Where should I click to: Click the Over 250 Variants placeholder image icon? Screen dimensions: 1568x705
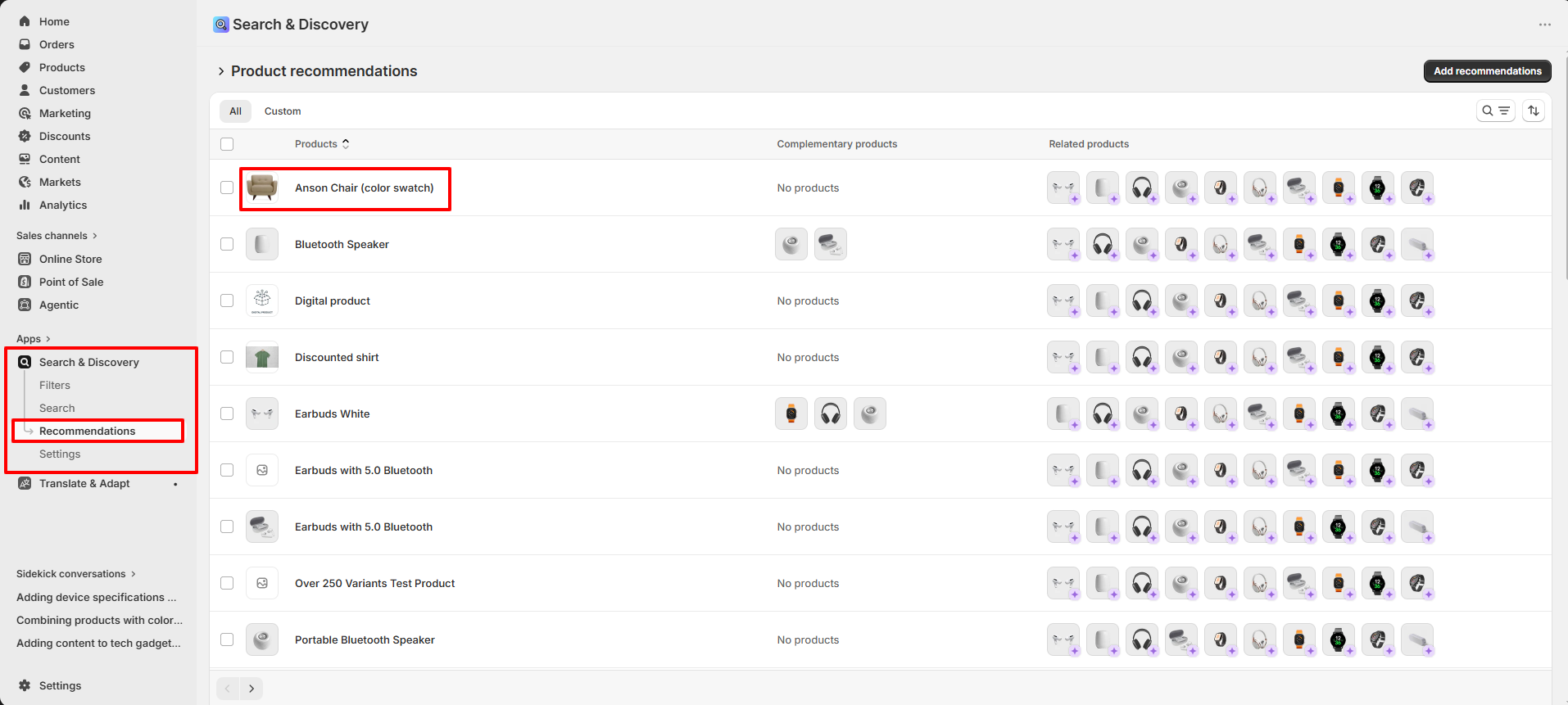click(x=262, y=583)
